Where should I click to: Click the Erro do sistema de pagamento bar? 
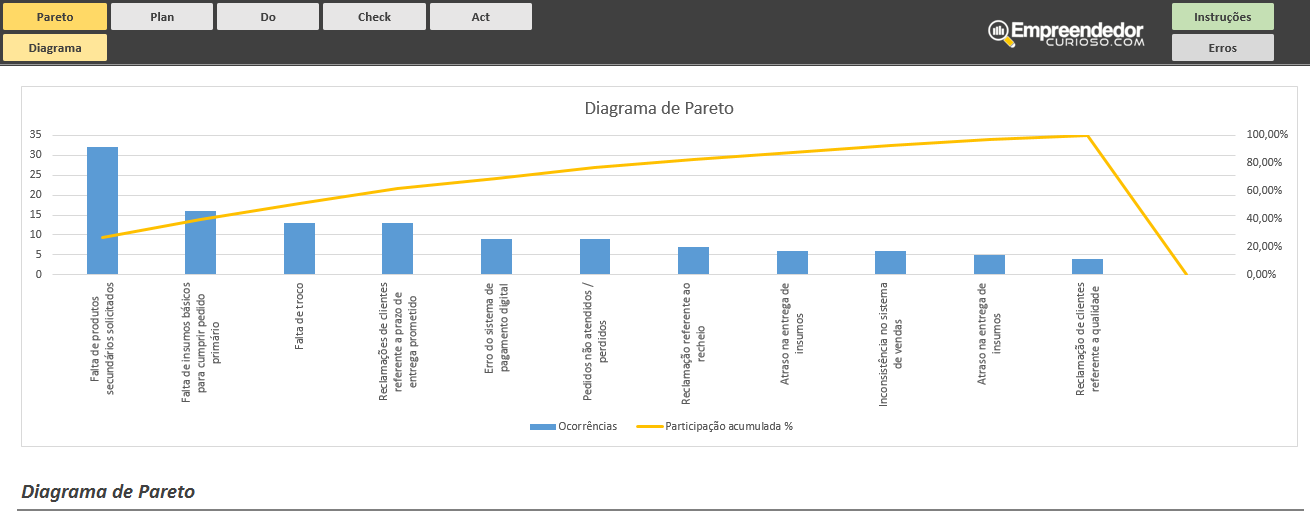point(496,257)
